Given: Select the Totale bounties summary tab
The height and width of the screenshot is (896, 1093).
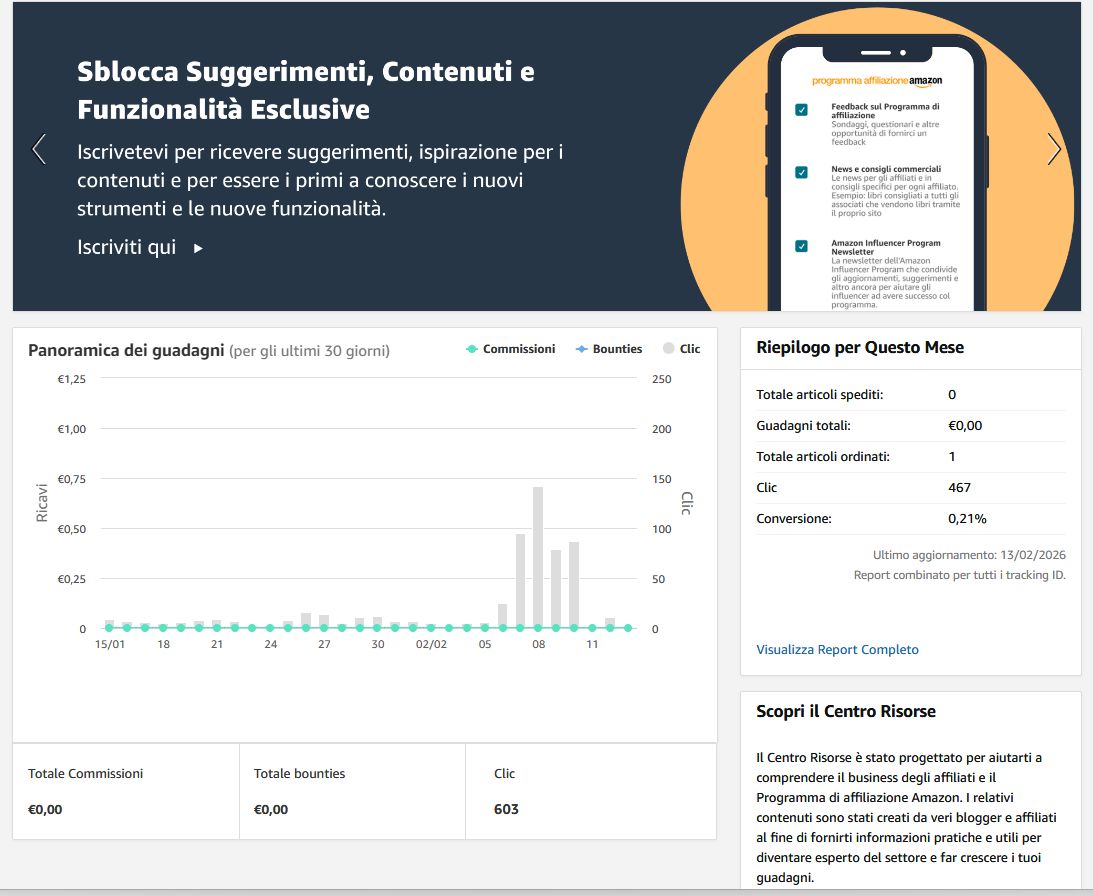Looking at the screenshot, I should pos(350,790).
